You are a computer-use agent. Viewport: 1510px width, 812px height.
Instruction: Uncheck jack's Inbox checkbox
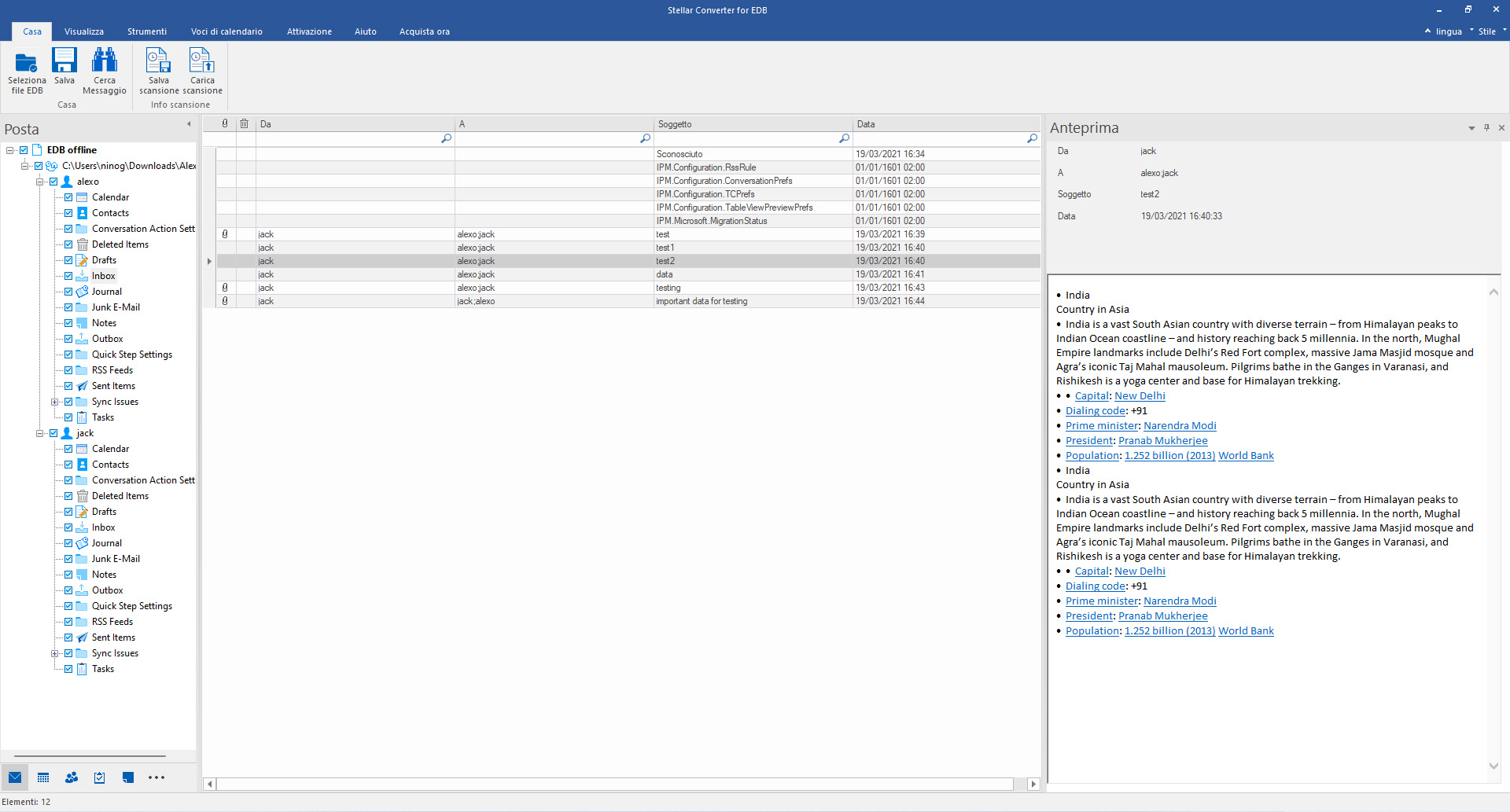coord(68,527)
